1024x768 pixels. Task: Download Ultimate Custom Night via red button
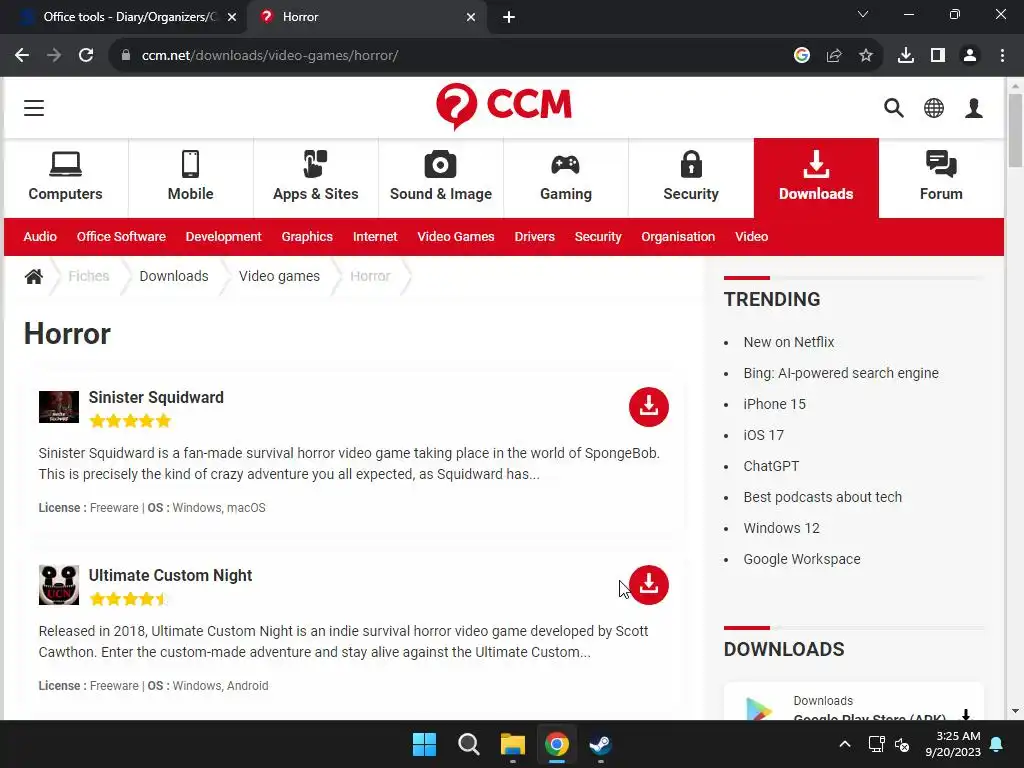pos(648,585)
